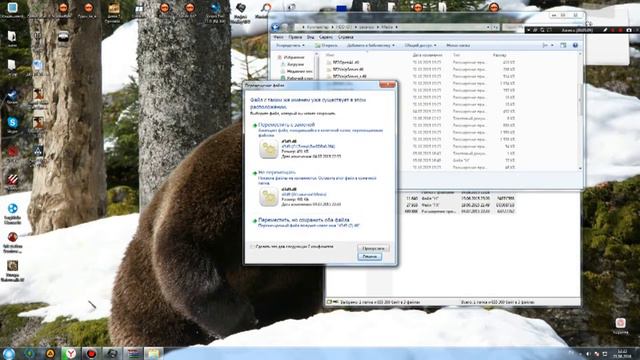Screen dimensions: 640x360
Task: Click the 'Отмена' button in move dialog
Action: point(370,257)
